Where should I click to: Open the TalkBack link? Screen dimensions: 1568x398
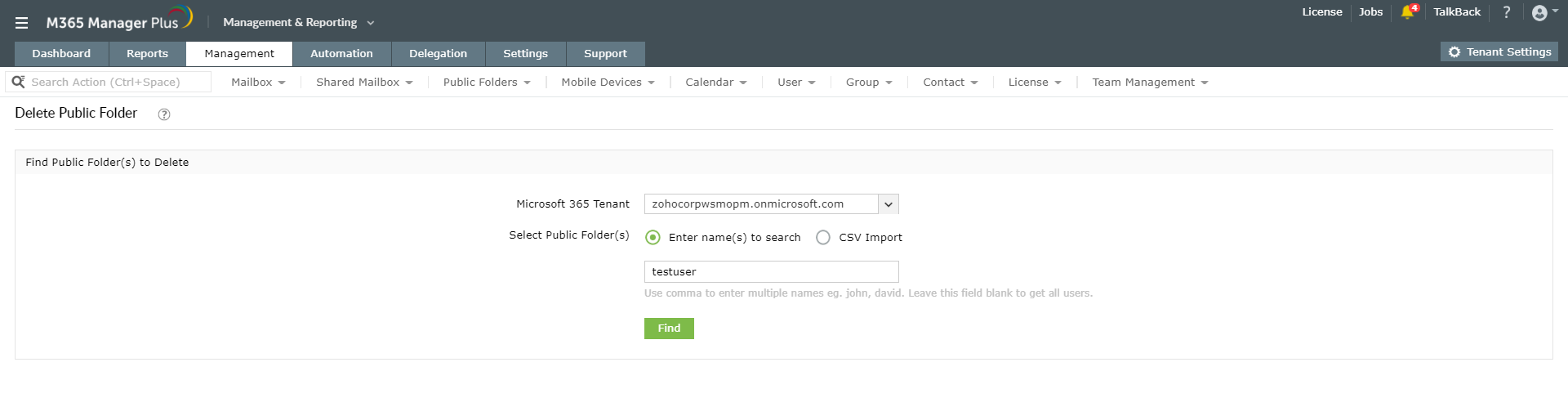coord(1457,12)
